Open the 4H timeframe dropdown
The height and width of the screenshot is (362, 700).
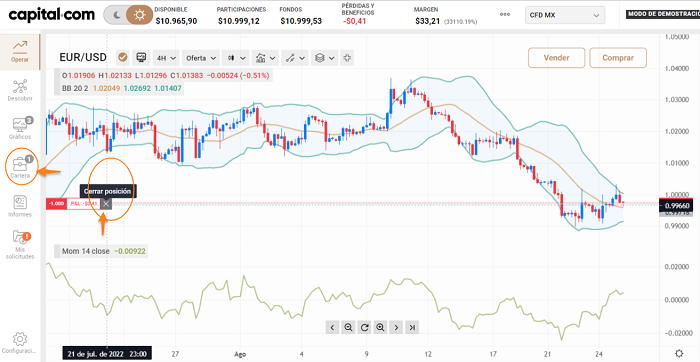(166, 58)
